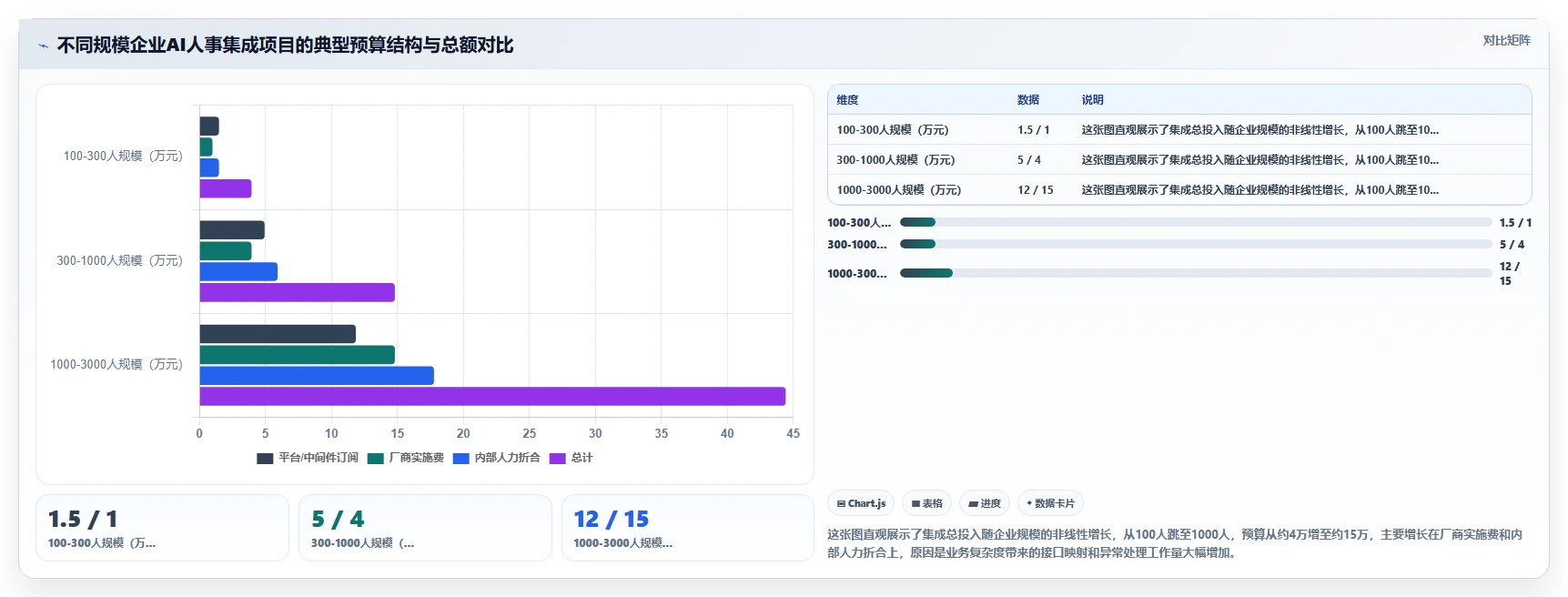Click the blue 内部人力折合 bar for 300-1000人规模
Viewport: 1568px width, 597px height.
point(238,271)
